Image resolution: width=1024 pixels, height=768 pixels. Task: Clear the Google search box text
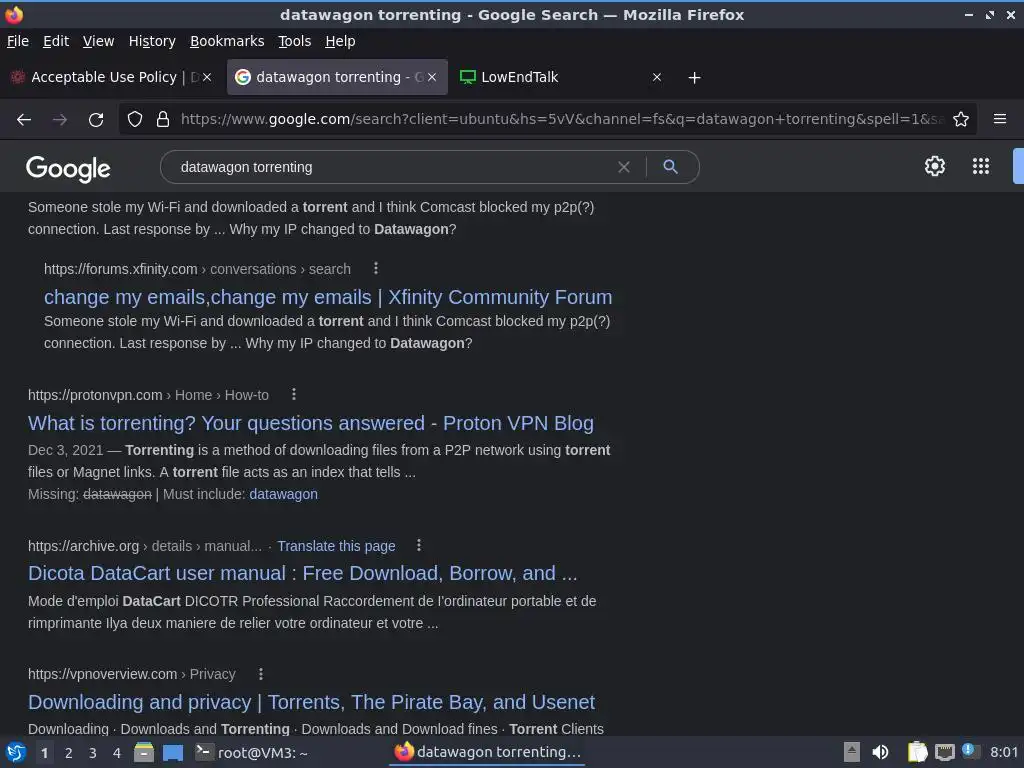tap(624, 167)
